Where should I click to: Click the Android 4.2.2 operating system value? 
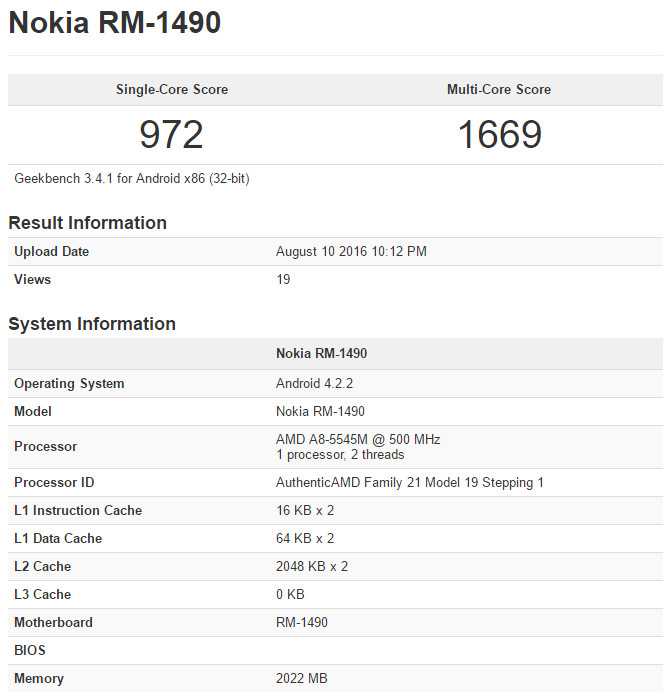coord(314,384)
